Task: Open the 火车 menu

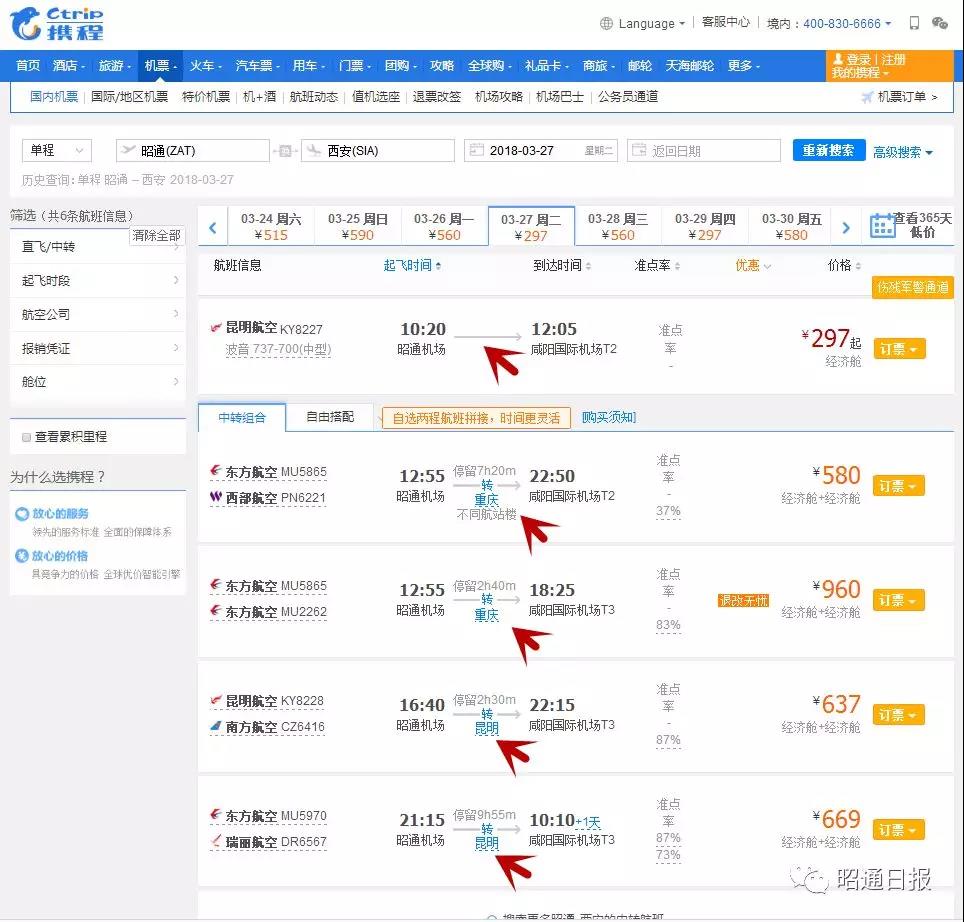Action: (205, 65)
